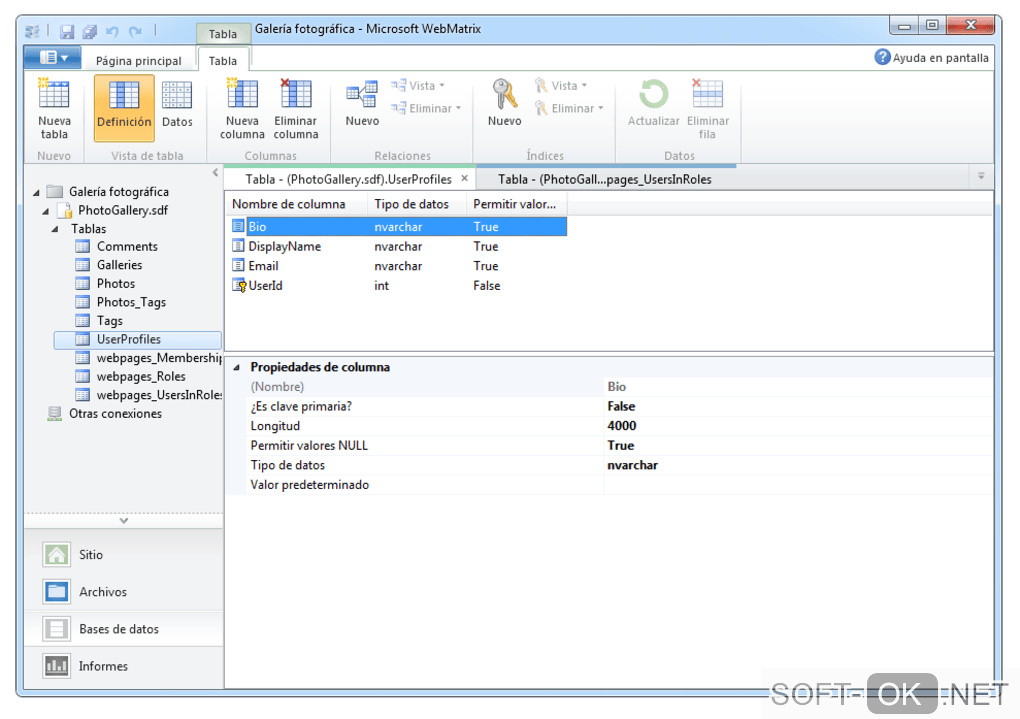1020x719 pixels.
Task: Create a new relation with Nuevo in Relaciones
Action: (x=362, y=104)
